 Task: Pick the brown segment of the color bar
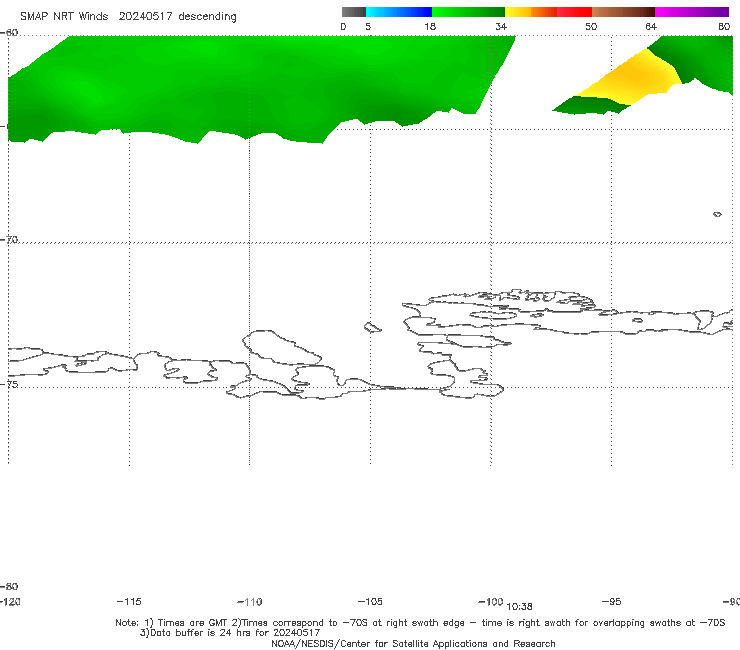(x=623, y=12)
